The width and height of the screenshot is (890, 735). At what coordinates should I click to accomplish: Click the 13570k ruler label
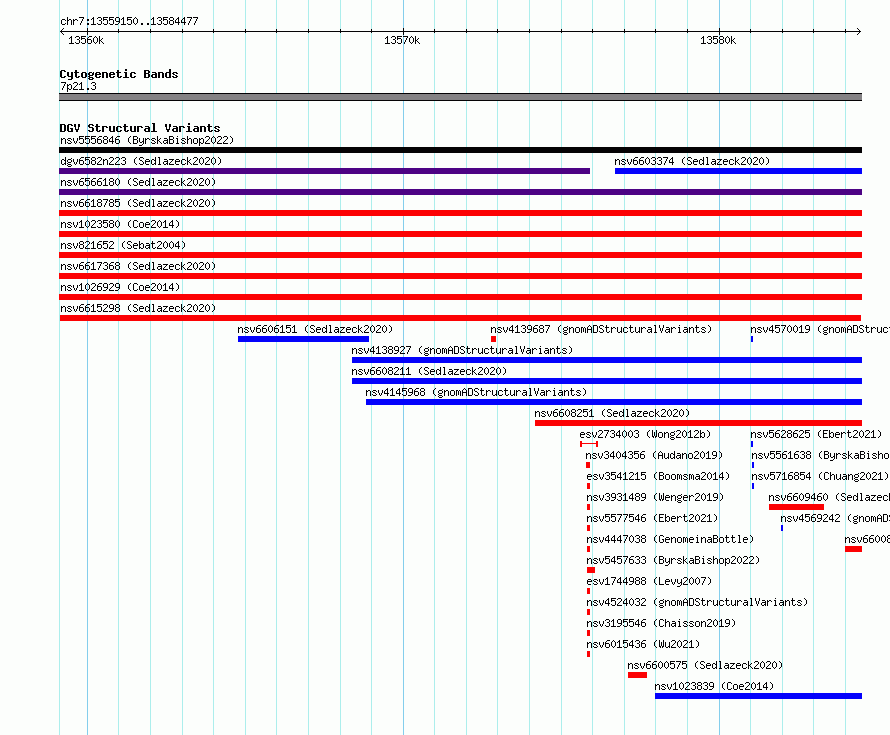tap(402, 40)
